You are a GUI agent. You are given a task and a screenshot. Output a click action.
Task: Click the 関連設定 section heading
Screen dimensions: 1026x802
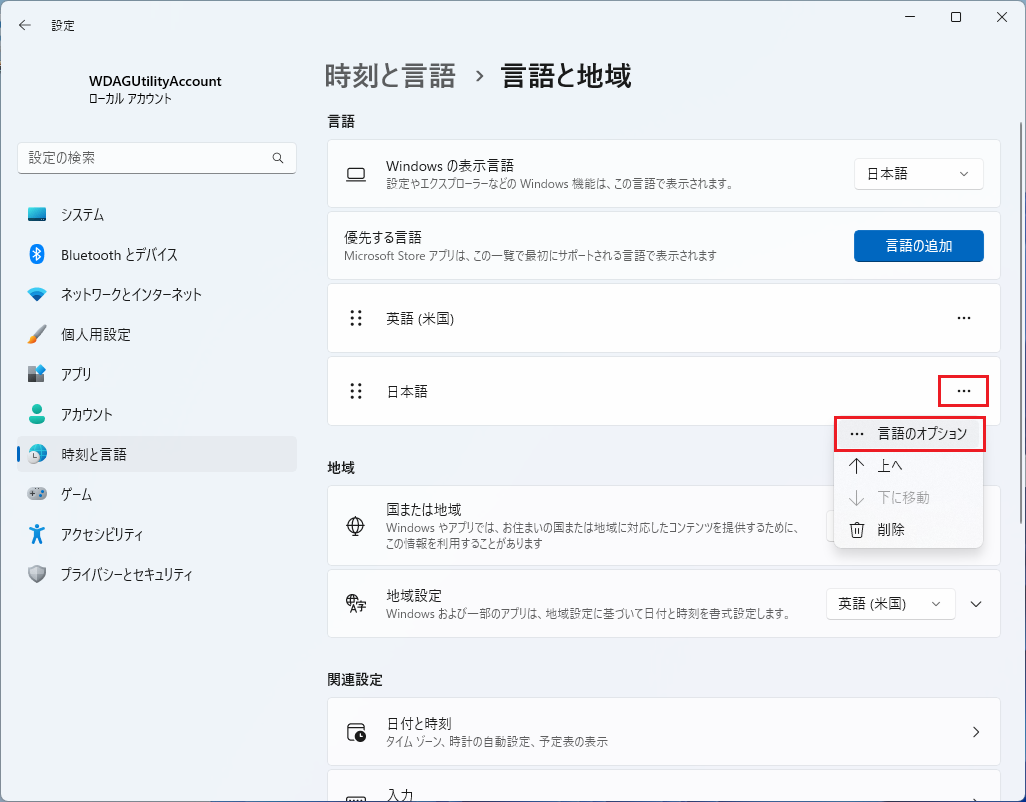(x=355, y=680)
